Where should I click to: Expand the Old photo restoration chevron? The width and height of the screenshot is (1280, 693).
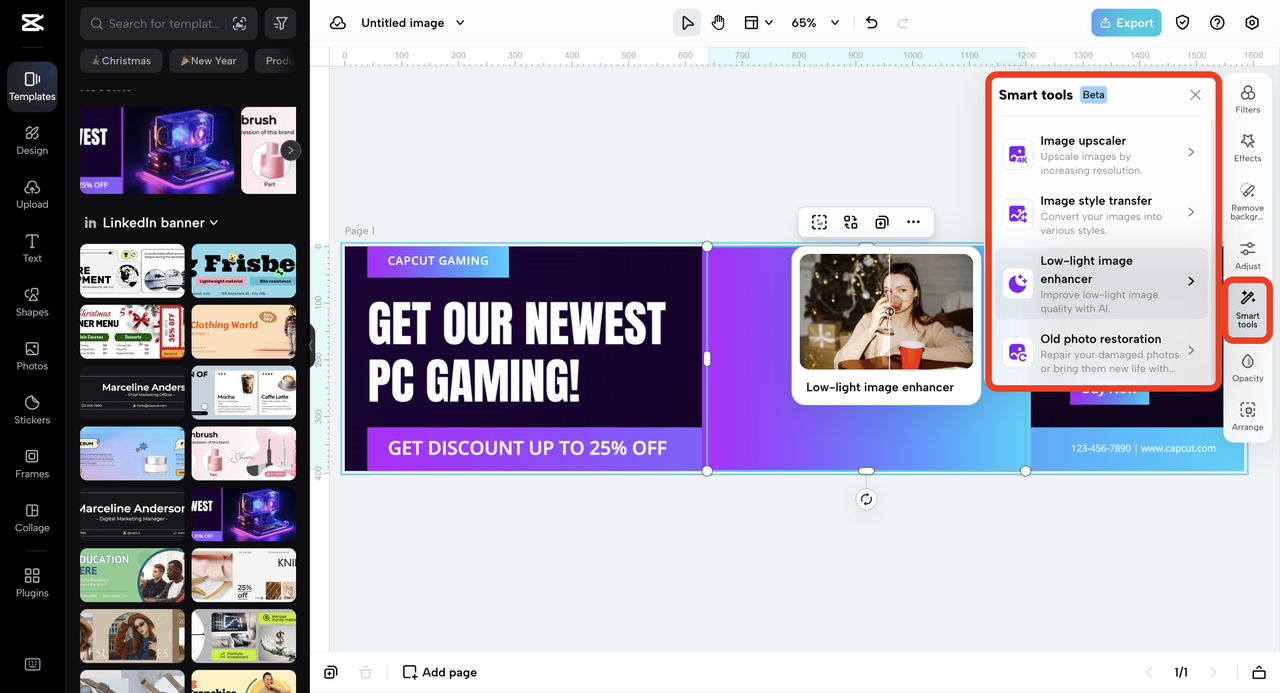(x=1191, y=350)
